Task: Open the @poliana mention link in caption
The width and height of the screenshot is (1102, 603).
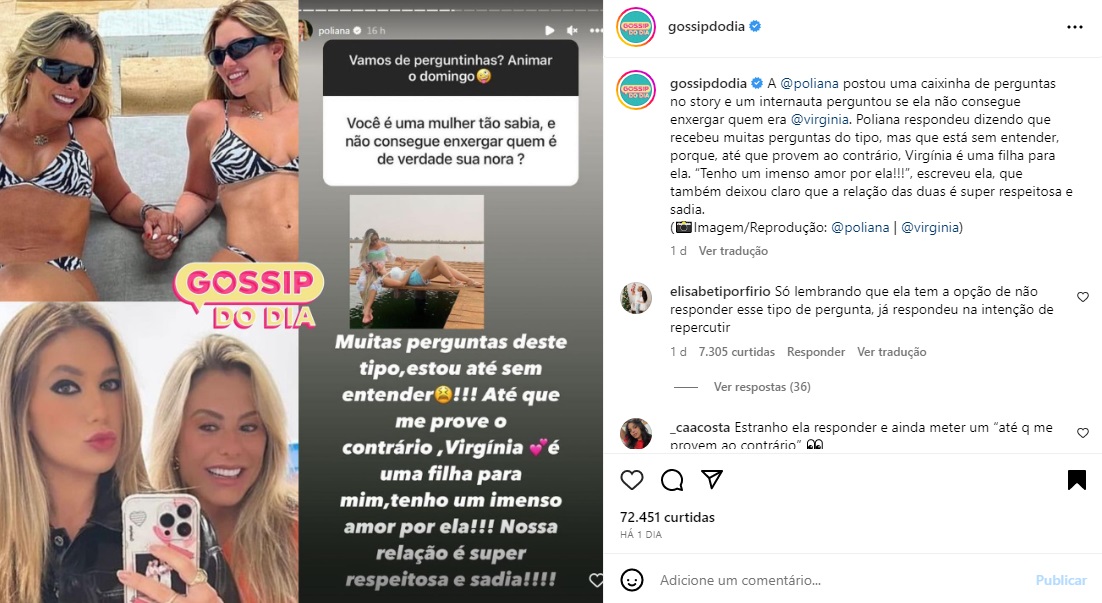Action: tap(810, 84)
